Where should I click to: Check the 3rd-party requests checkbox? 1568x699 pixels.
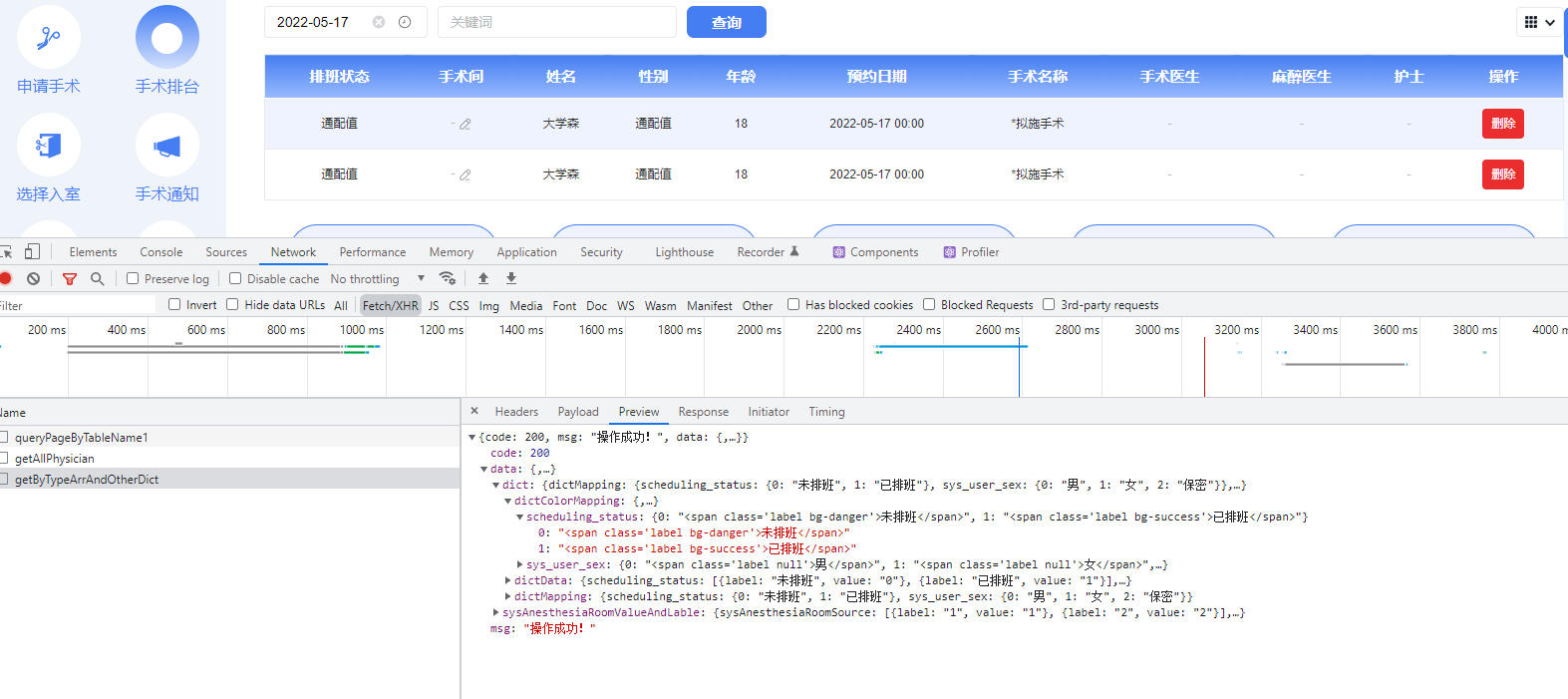[x=1049, y=304]
